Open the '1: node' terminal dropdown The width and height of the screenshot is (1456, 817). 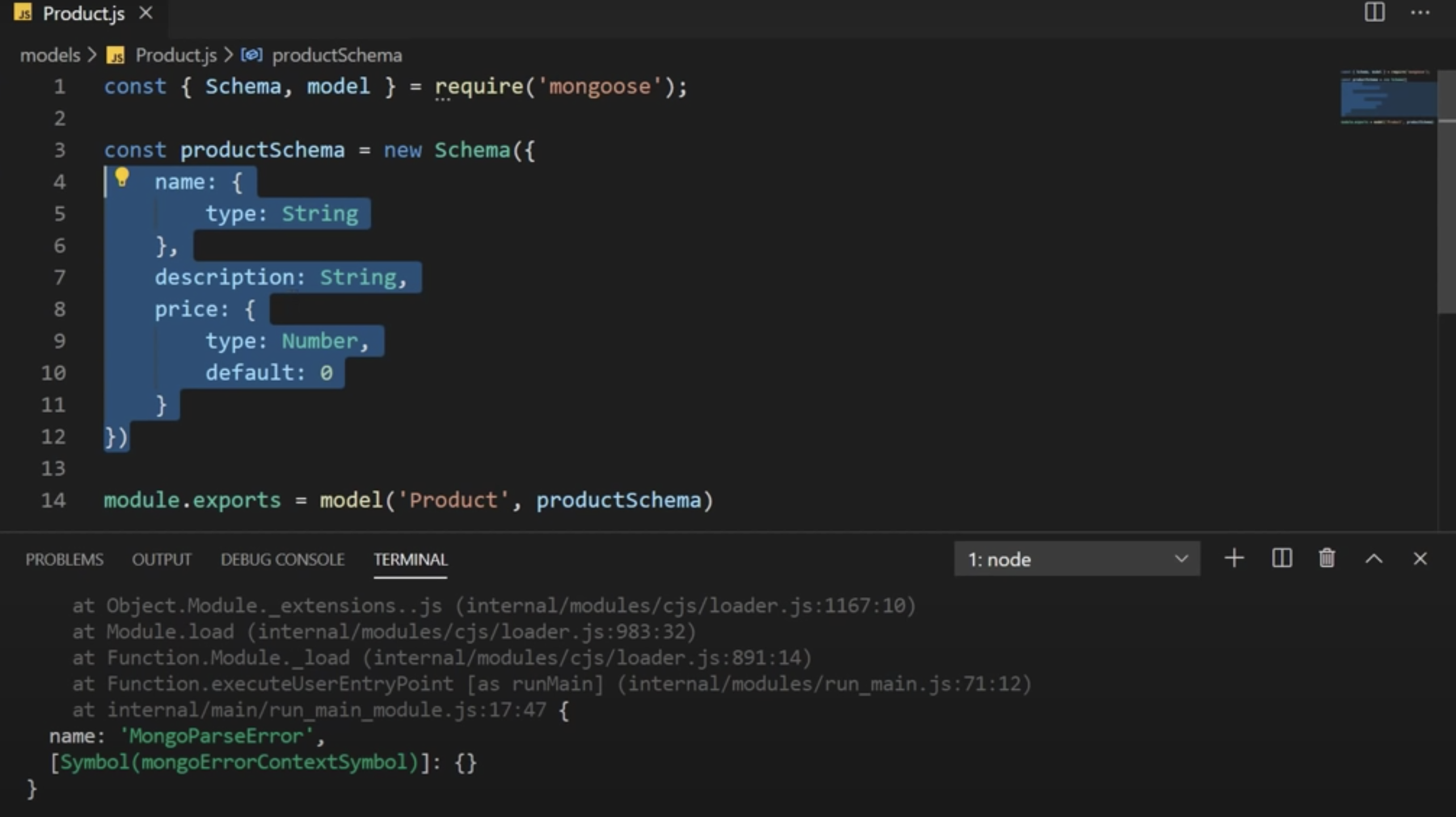click(1076, 559)
